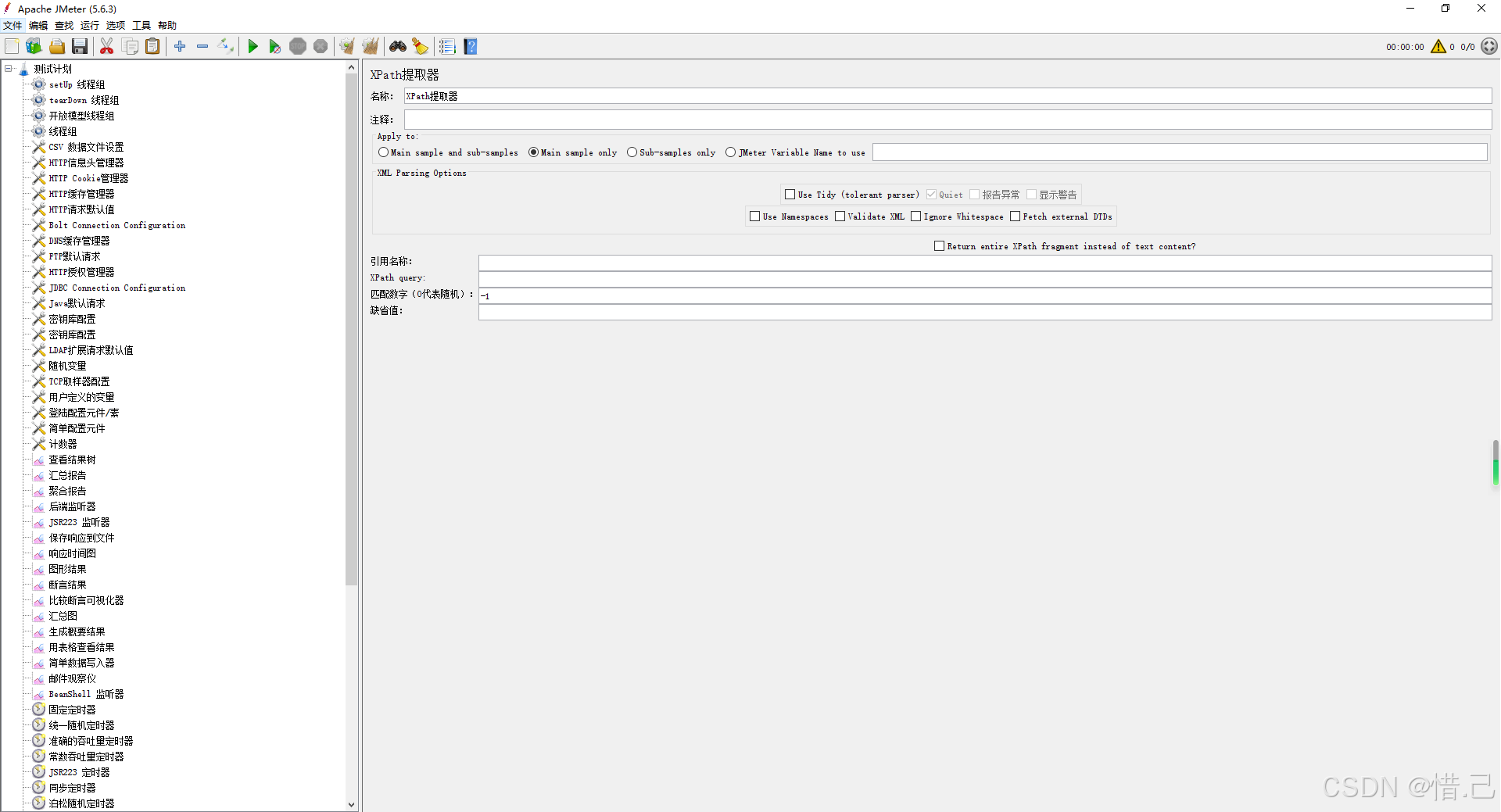Click the JMeter variable name text box
This screenshot has width=1501, height=812.
[x=1180, y=152]
